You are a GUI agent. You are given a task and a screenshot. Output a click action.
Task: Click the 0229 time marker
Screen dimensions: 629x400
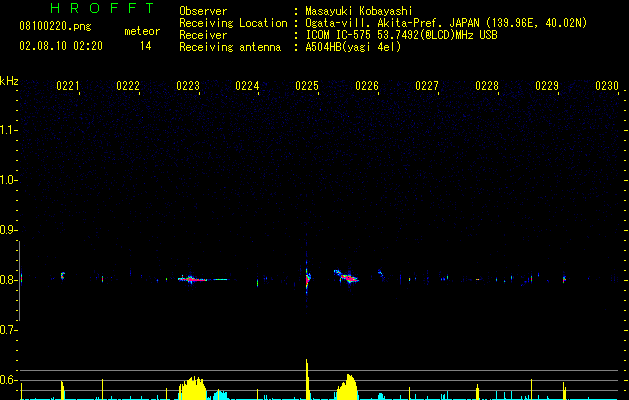[547, 86]
